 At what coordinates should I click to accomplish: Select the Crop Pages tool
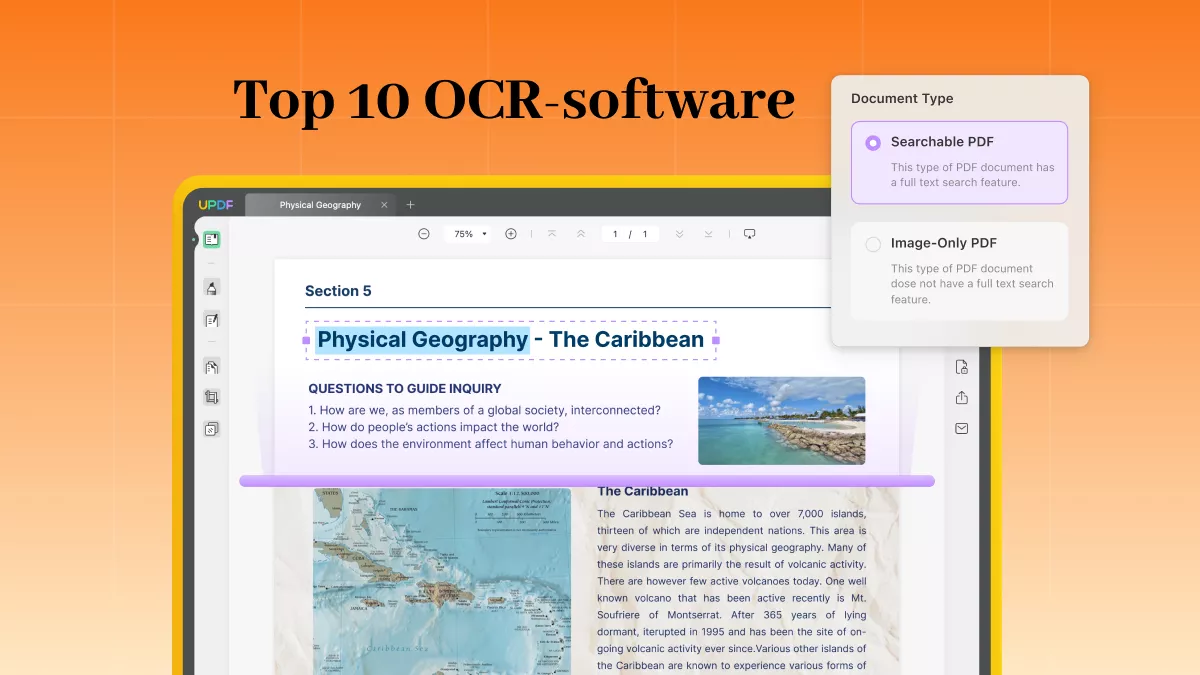tap(212, 396)
